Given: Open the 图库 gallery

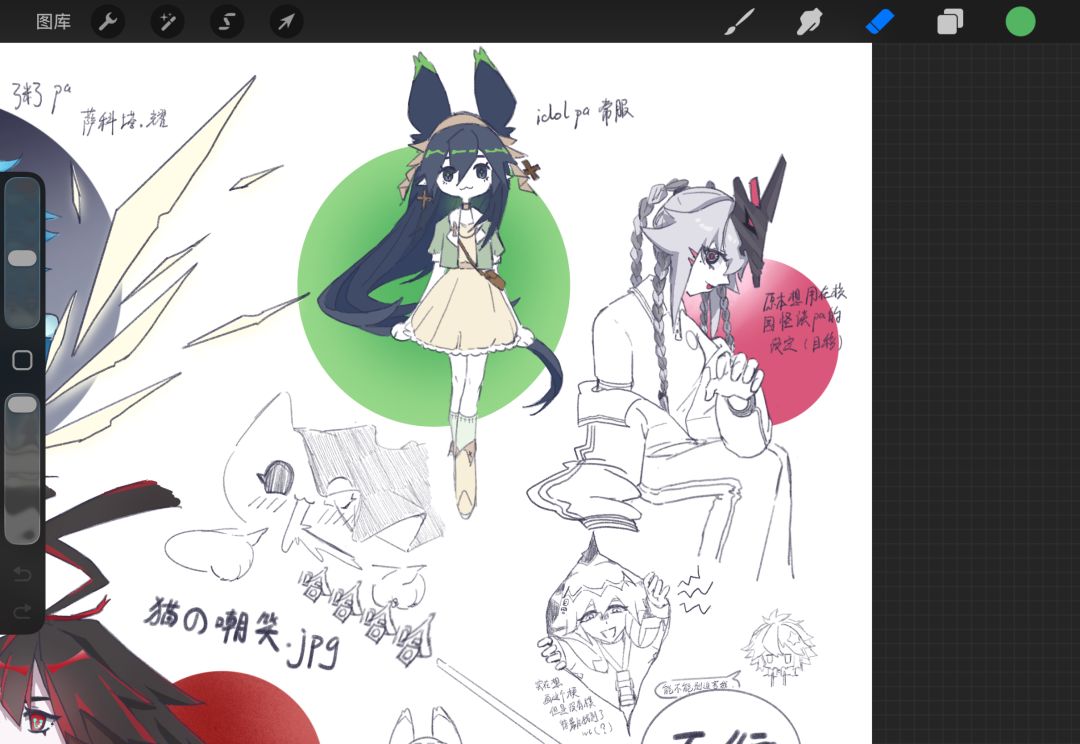Looking at the screenshot, I should (54, 22).
